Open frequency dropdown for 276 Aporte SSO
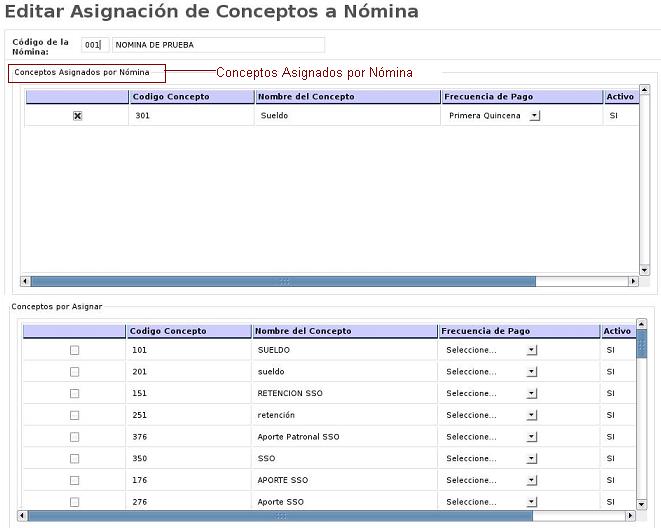 tap(531, 502)
